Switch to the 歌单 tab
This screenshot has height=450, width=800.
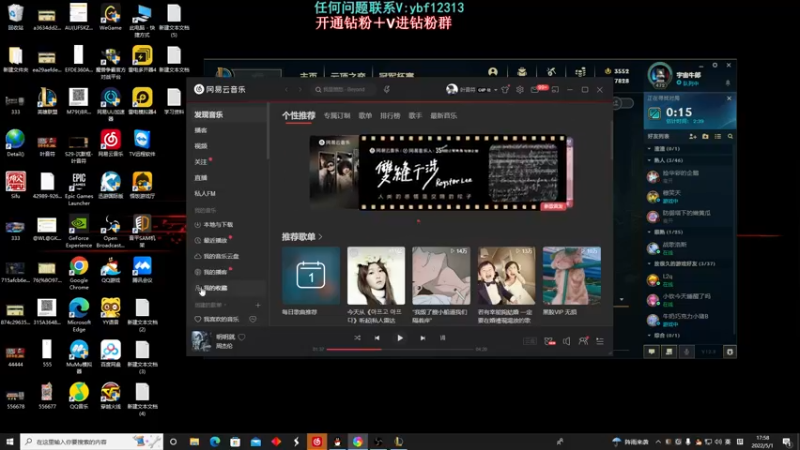tap(365, 116)
